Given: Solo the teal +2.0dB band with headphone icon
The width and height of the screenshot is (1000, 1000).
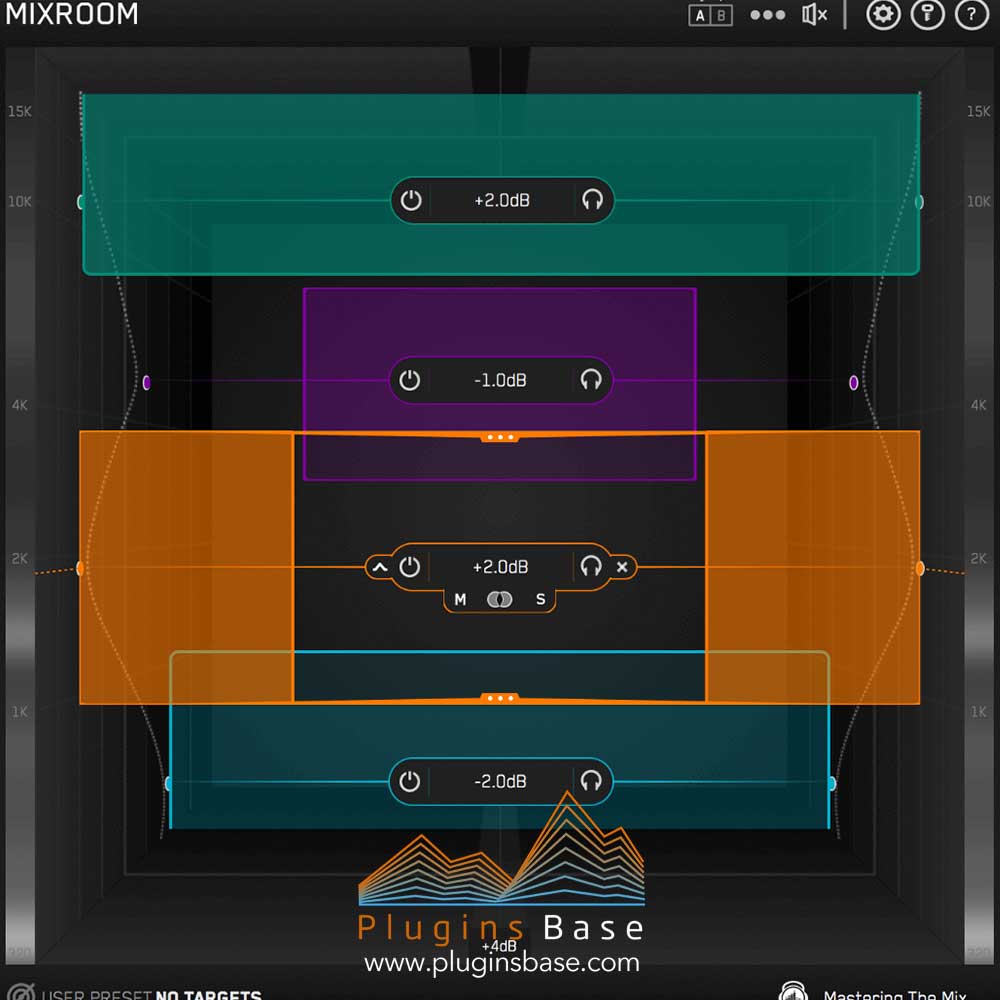Looking at the screenshot, I should click(592, 200).
